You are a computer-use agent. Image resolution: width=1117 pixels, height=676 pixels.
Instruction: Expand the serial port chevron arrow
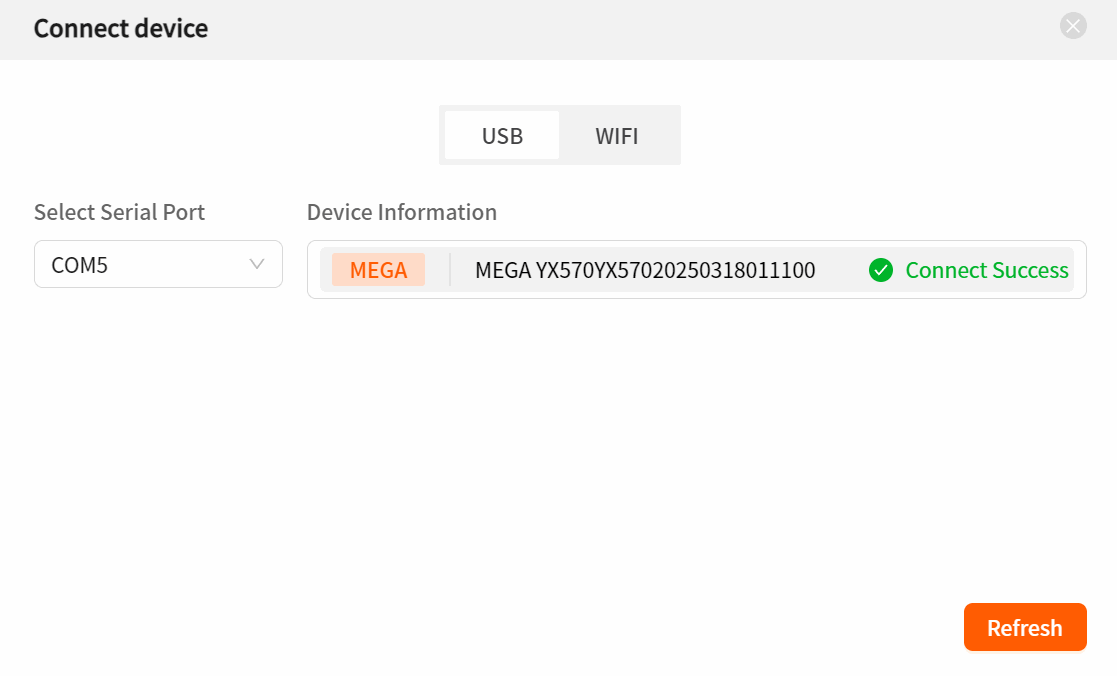(257, 264)
